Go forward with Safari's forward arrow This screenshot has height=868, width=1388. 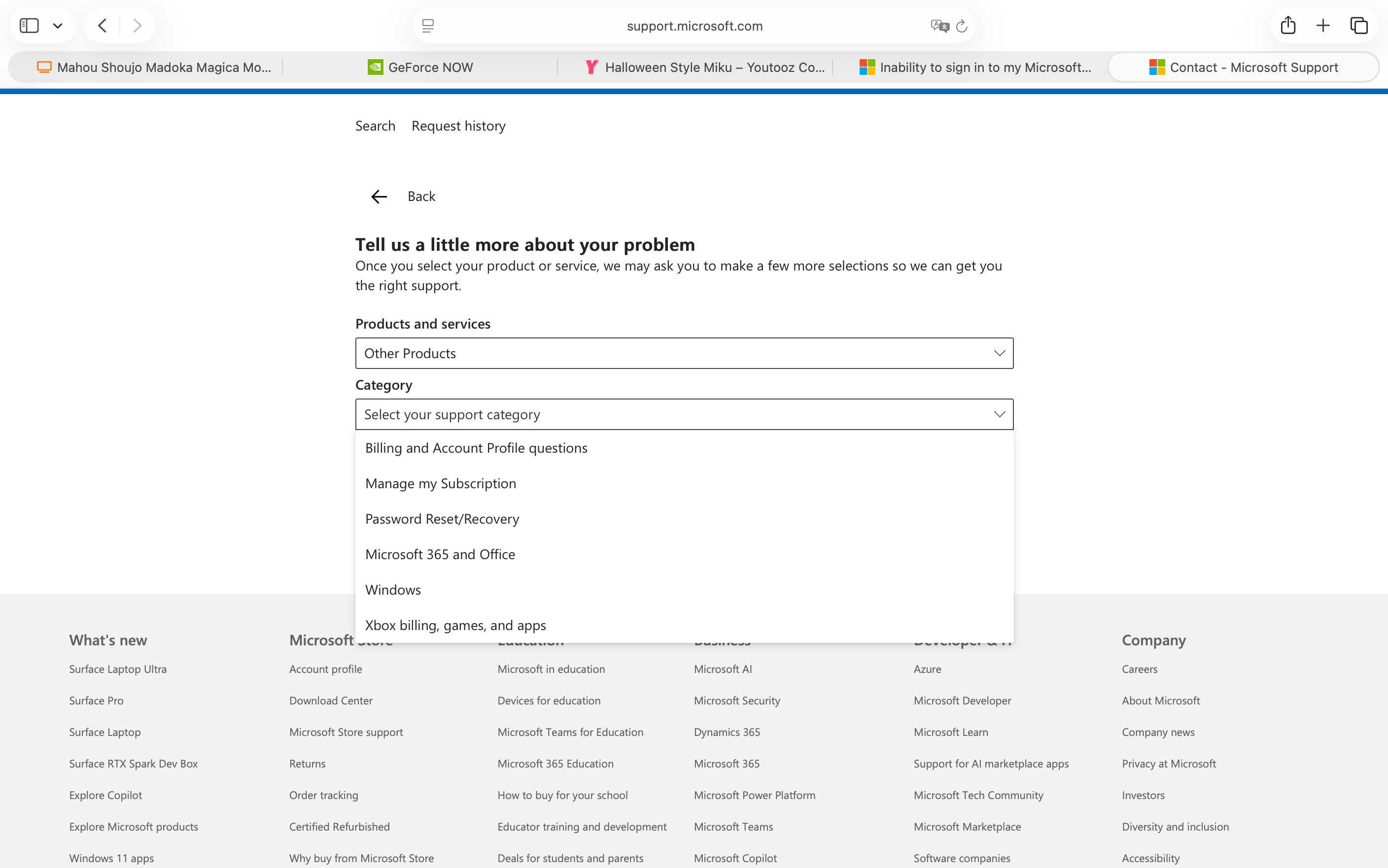[137, 26]
